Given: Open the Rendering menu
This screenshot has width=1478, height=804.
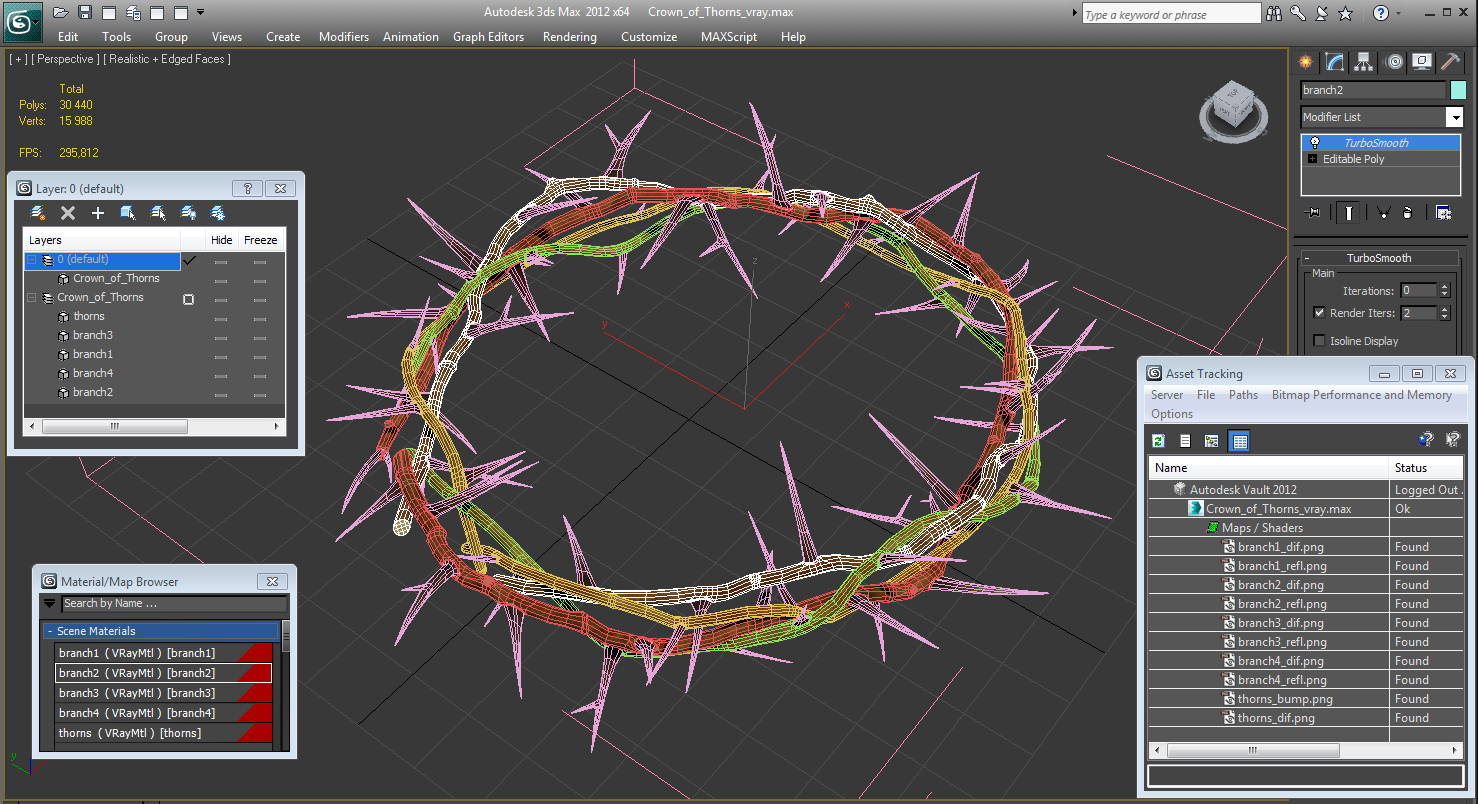Looking at the screenshot, I should click(x=570, y=37).
